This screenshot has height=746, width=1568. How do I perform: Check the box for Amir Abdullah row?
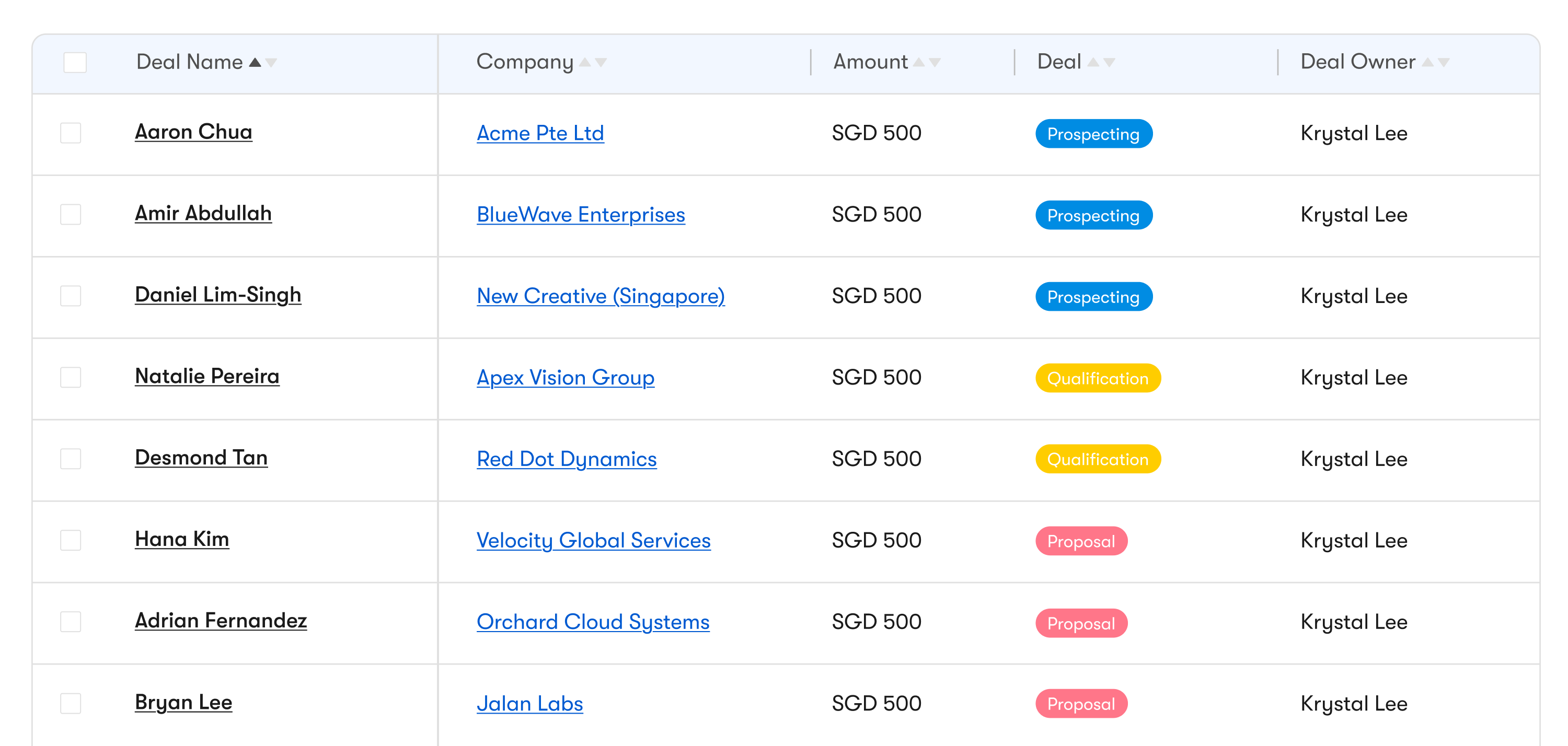point(71,214)
